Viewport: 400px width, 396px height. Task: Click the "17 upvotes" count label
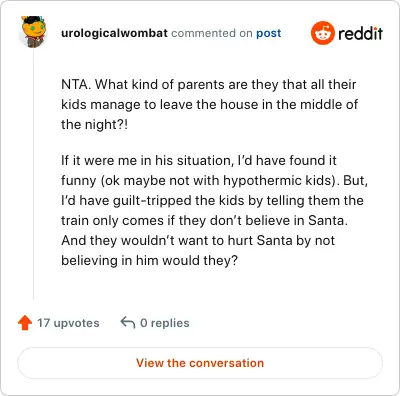click(68, 323)
